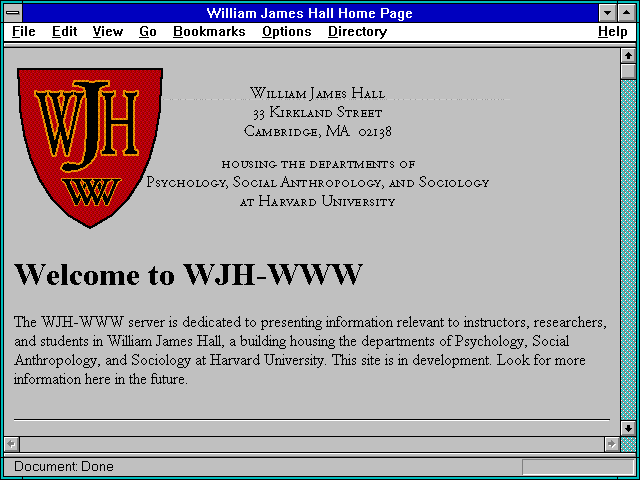Image resolution: width=640 pixels, height=480 pixels.
Task: Click the Welcome to WJH-WWW heading
Action: coord(188,274)
